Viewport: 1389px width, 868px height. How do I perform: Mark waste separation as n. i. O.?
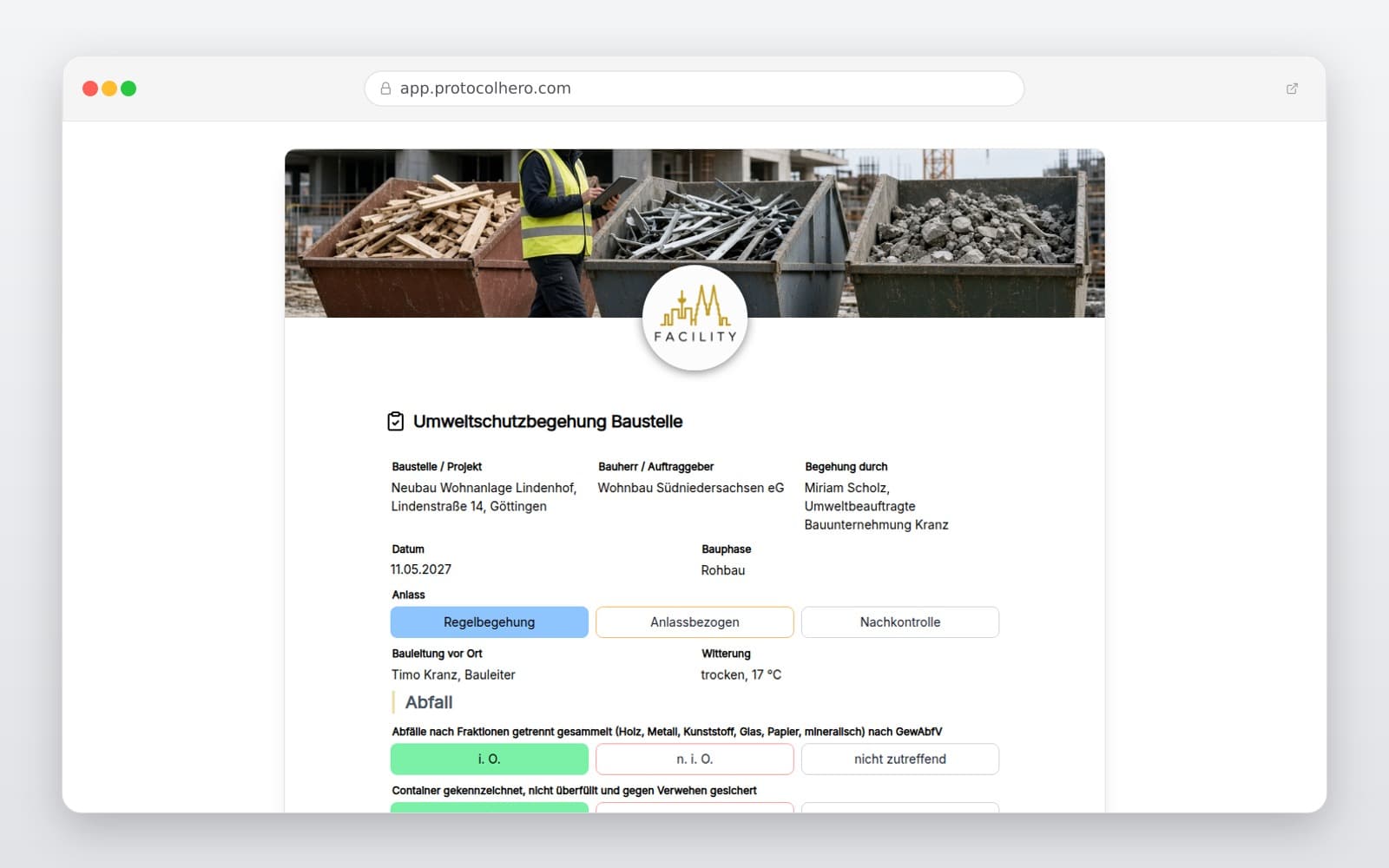[x=694, y=759]
